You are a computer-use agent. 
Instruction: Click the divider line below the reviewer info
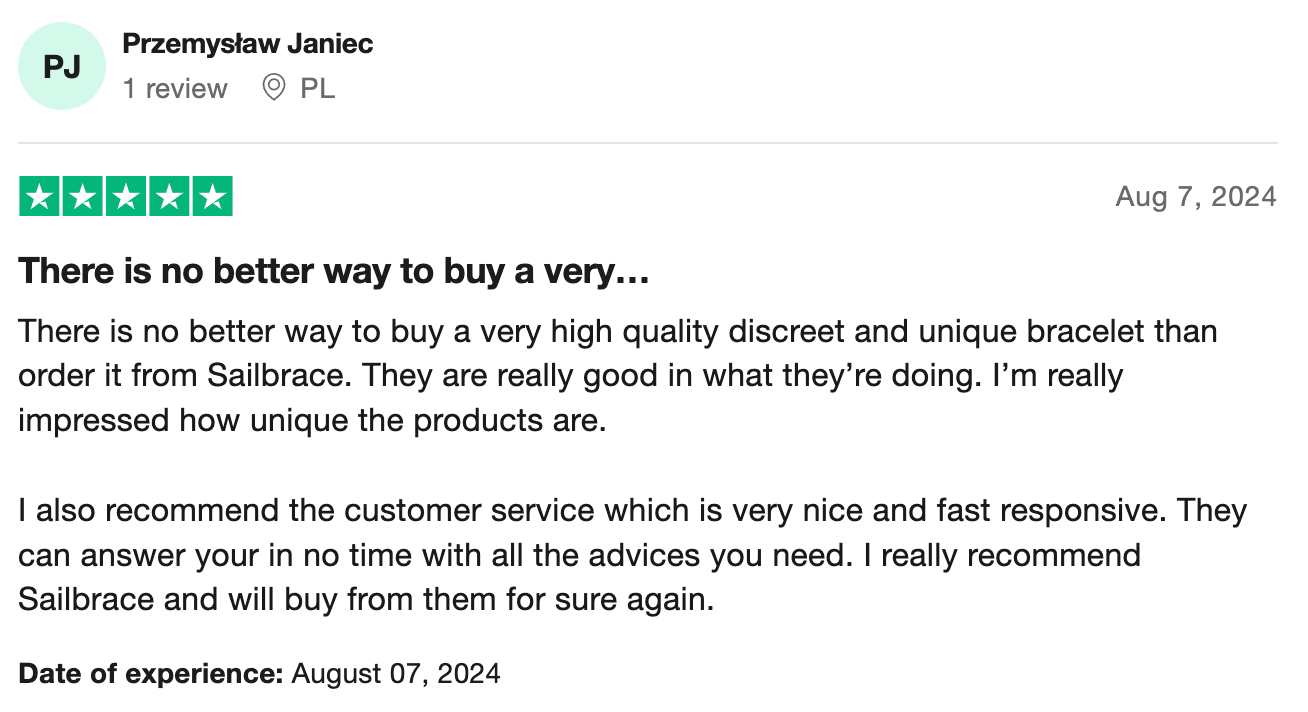(648, 143)
